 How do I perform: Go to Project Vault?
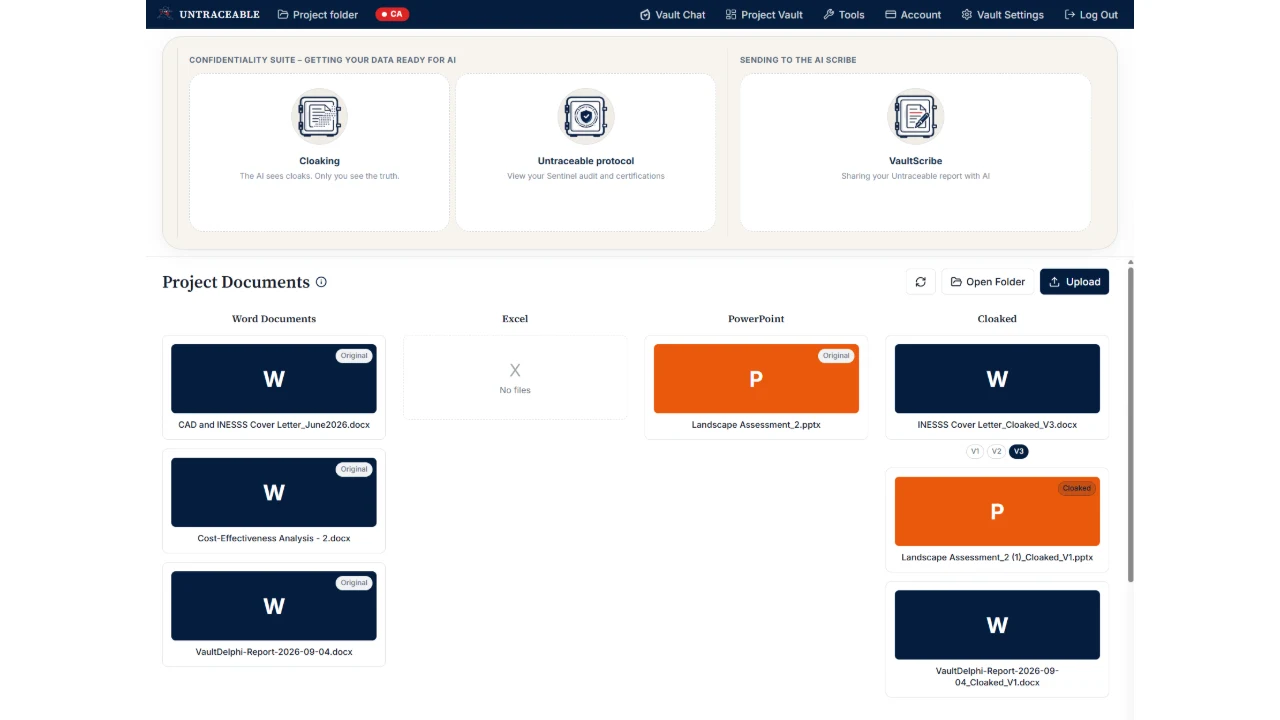coord(764,15)
